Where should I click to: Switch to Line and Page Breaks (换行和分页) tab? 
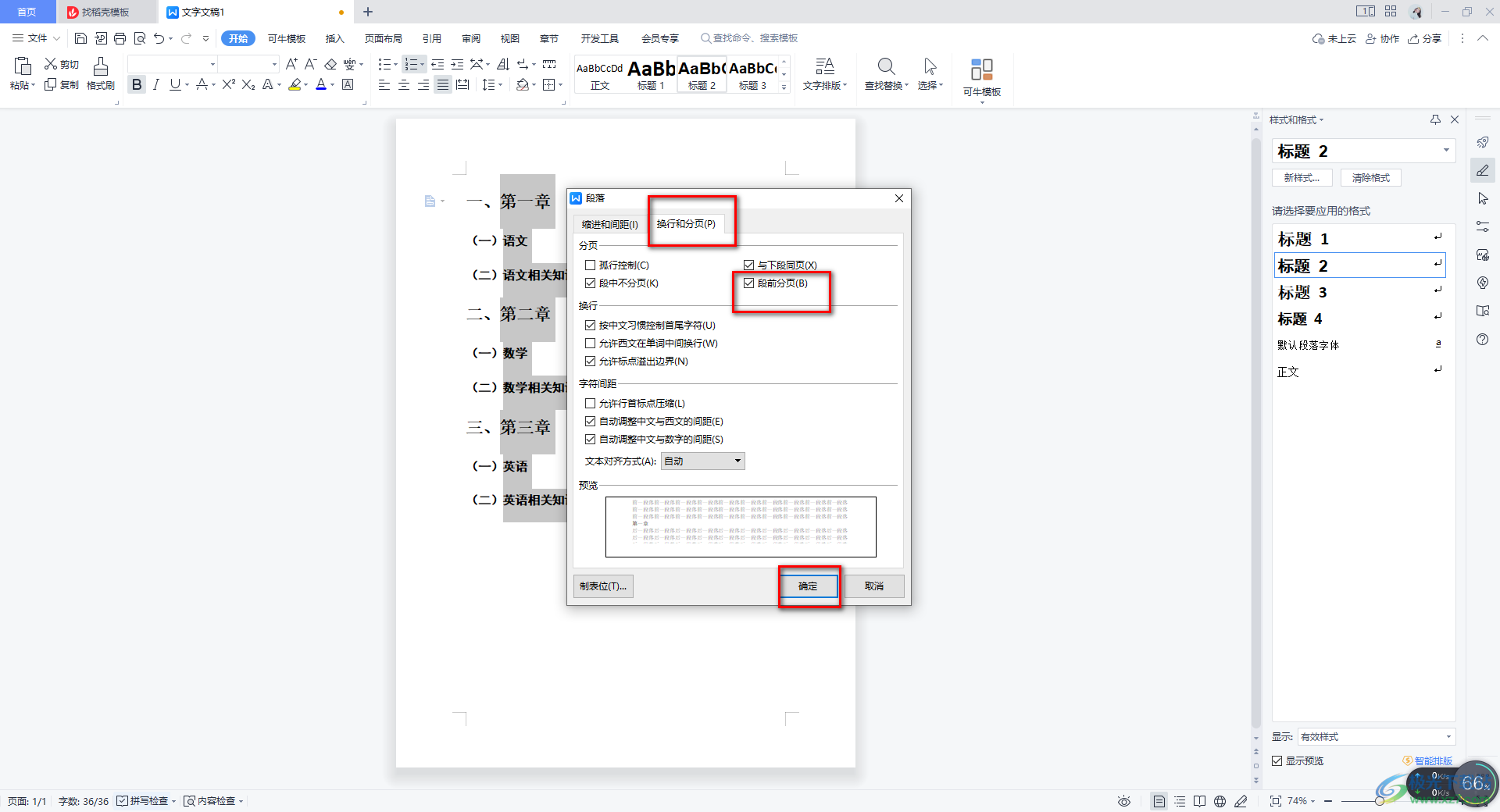point(686,224)
